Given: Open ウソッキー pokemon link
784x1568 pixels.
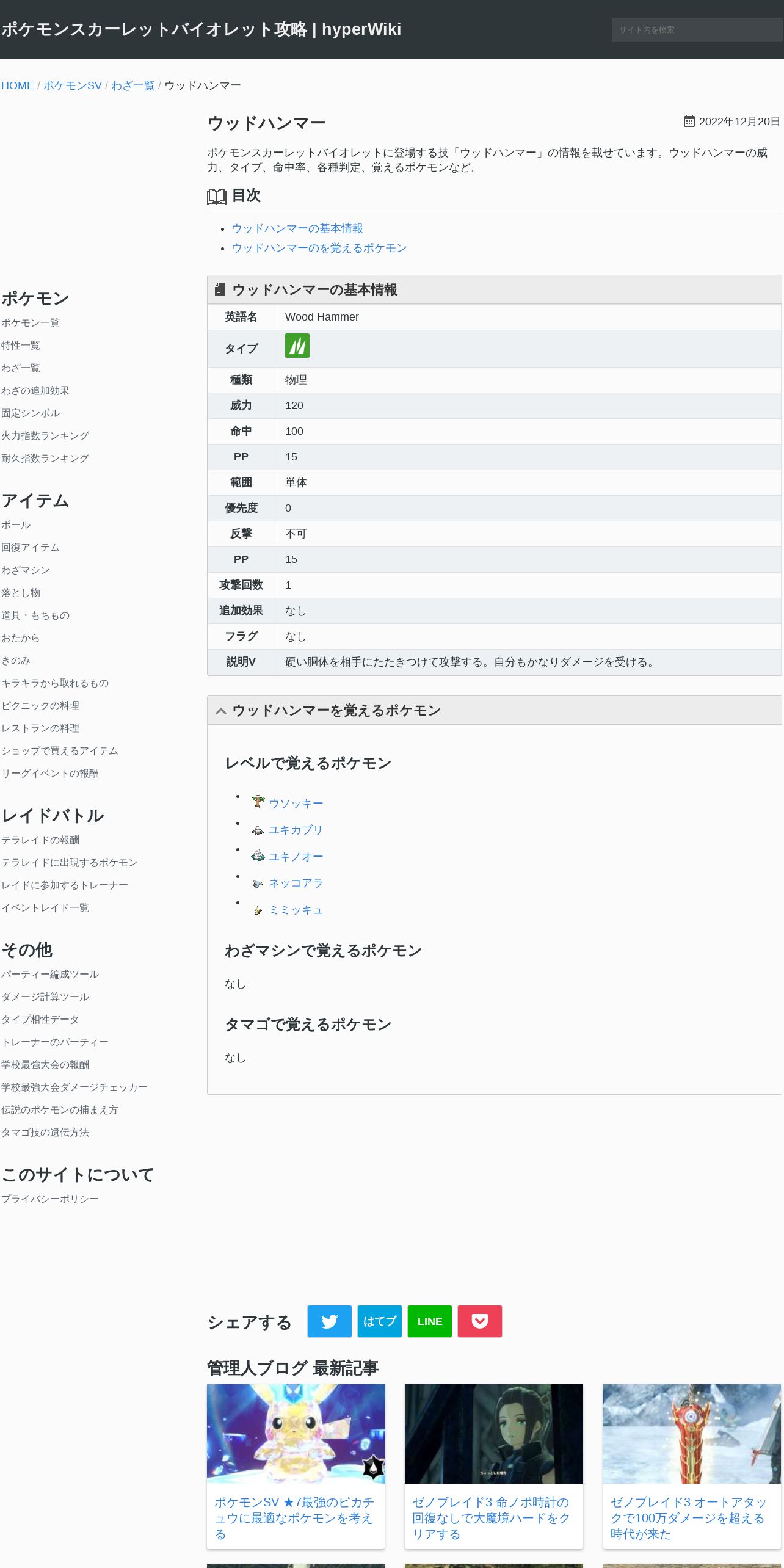Looking at the screenshot, I should 296,804.
